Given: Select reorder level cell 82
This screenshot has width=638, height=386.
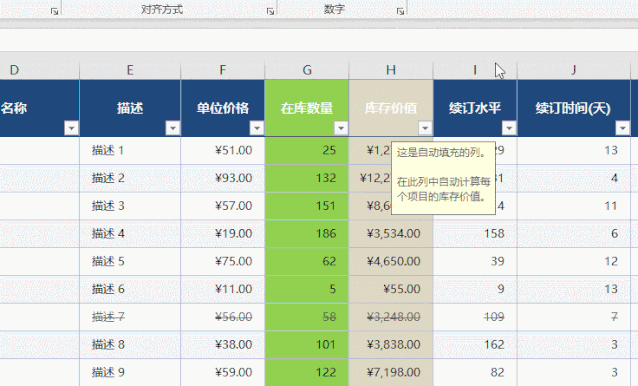Looking at the screenshot, I should tap(475, 372).
